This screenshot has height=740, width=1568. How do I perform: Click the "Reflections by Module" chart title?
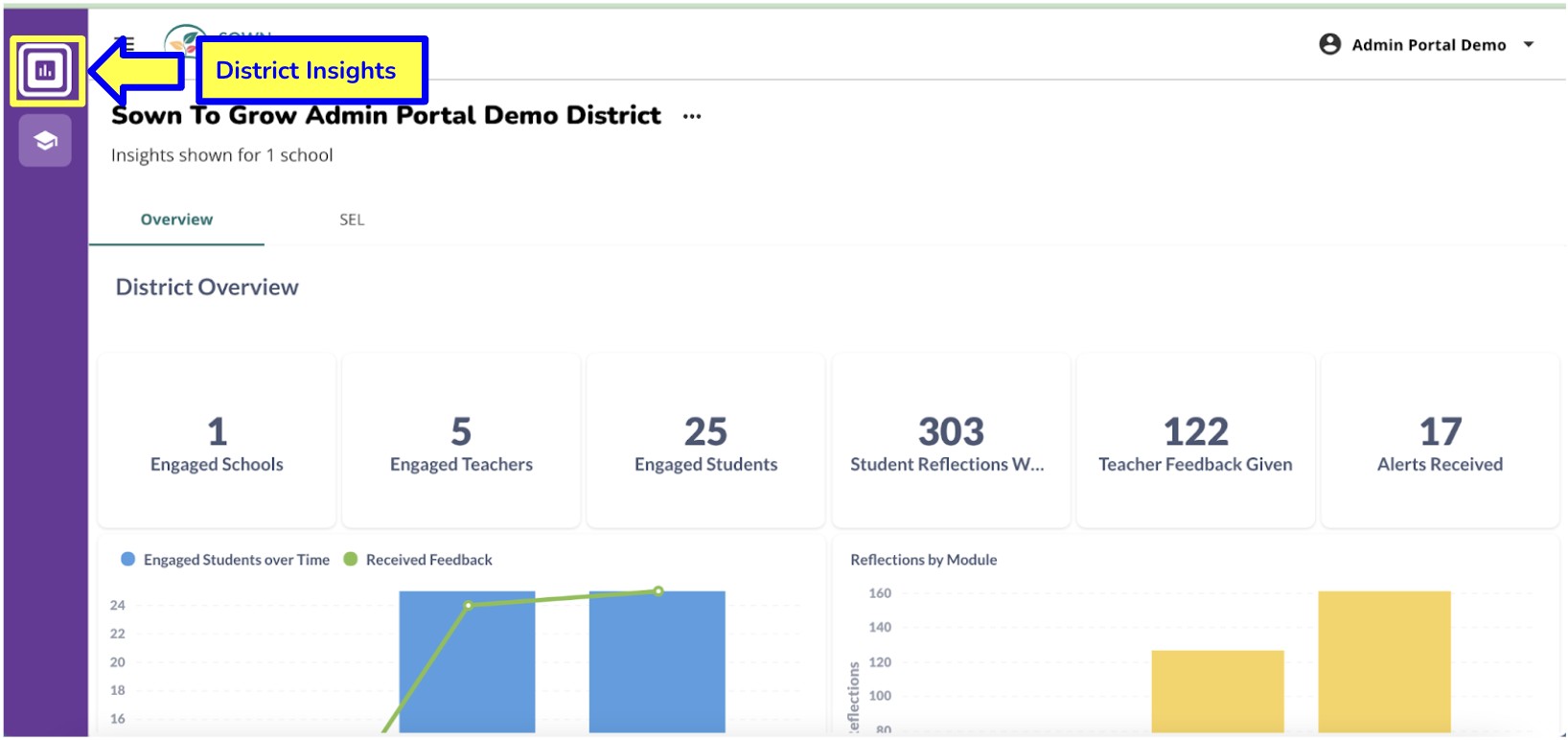[x=924, y=560]
